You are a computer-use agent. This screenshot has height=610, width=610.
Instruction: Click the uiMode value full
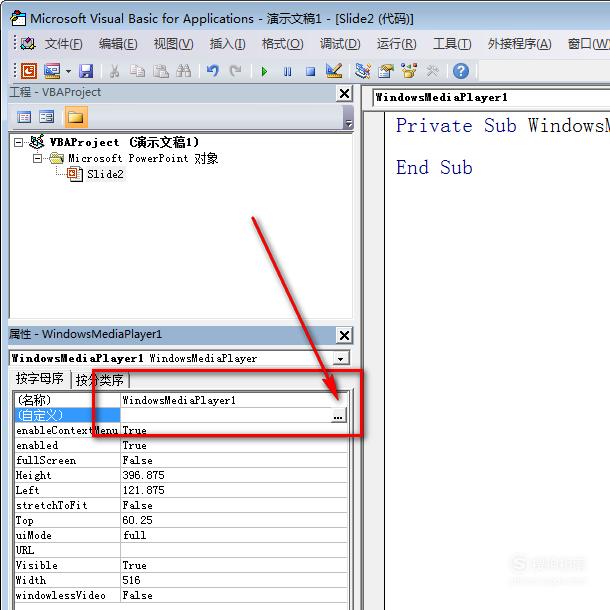click(233, 535)
